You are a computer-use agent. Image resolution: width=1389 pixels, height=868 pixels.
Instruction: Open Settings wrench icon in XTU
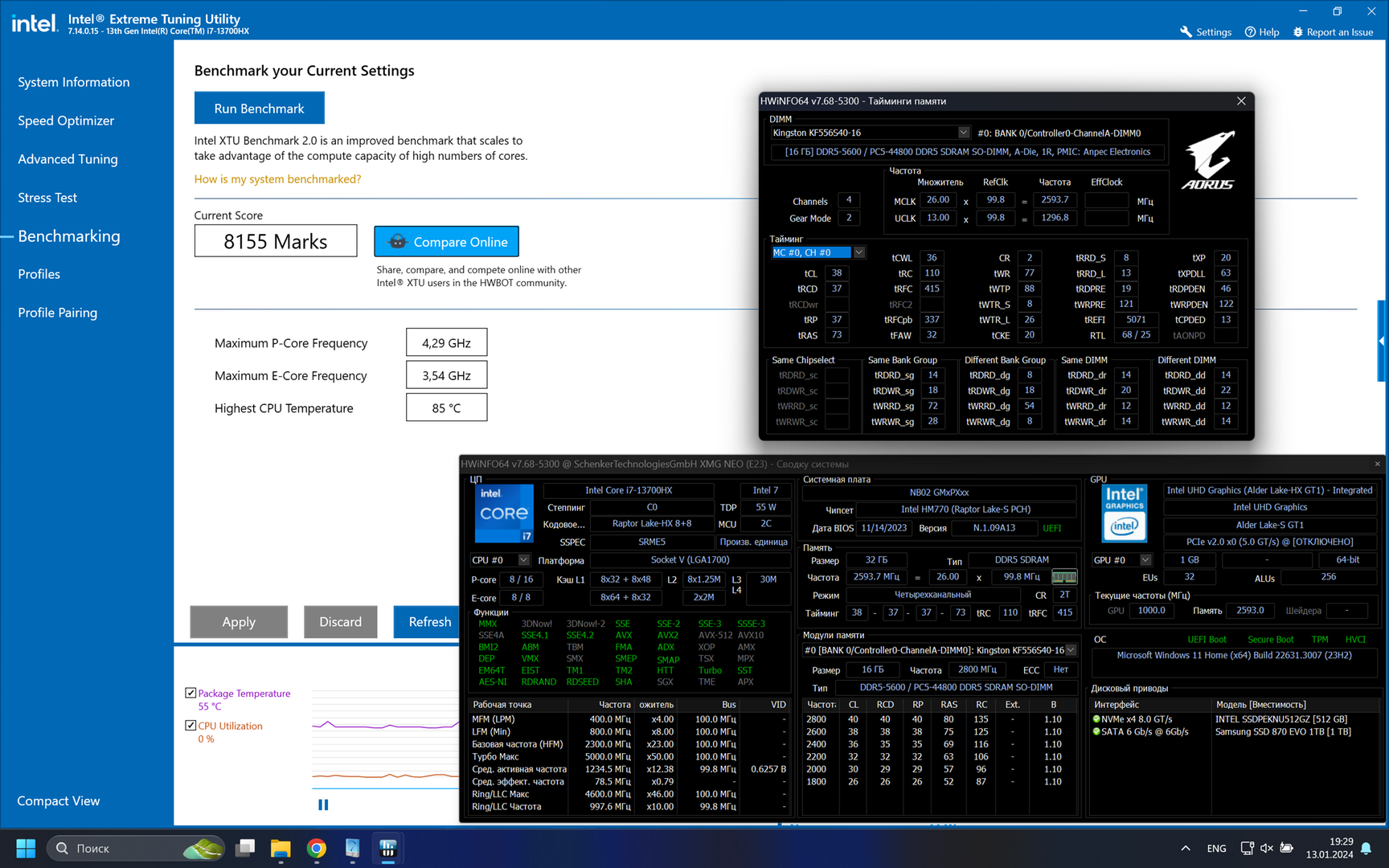coord(1186,32)
